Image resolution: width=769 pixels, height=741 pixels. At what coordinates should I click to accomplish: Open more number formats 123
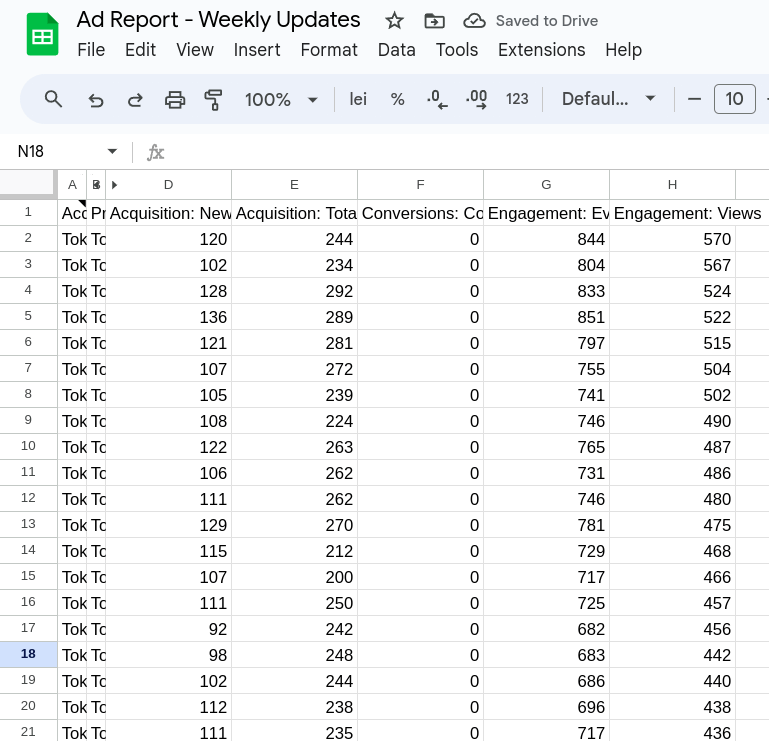point(517,100)
